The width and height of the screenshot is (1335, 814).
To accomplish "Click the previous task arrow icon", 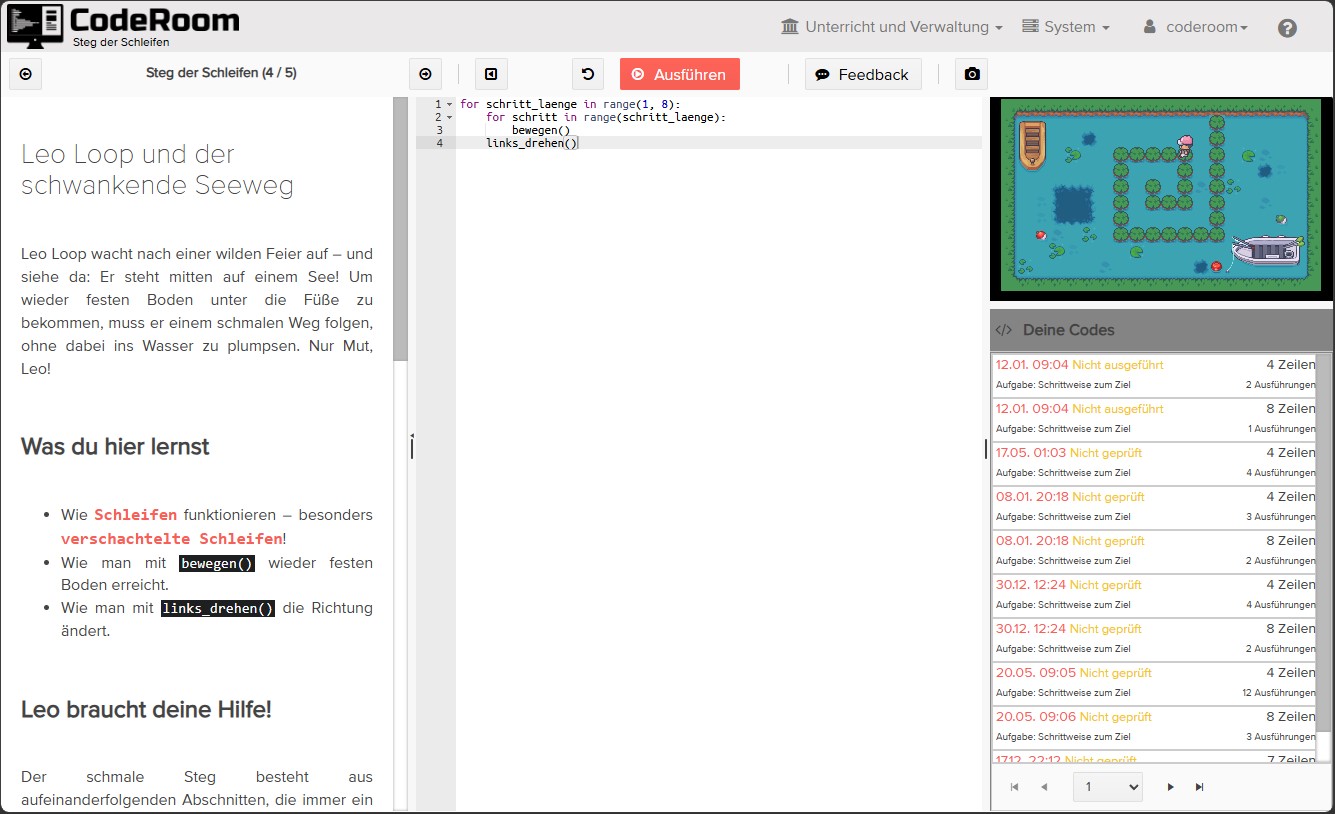I will coord(25,74).
